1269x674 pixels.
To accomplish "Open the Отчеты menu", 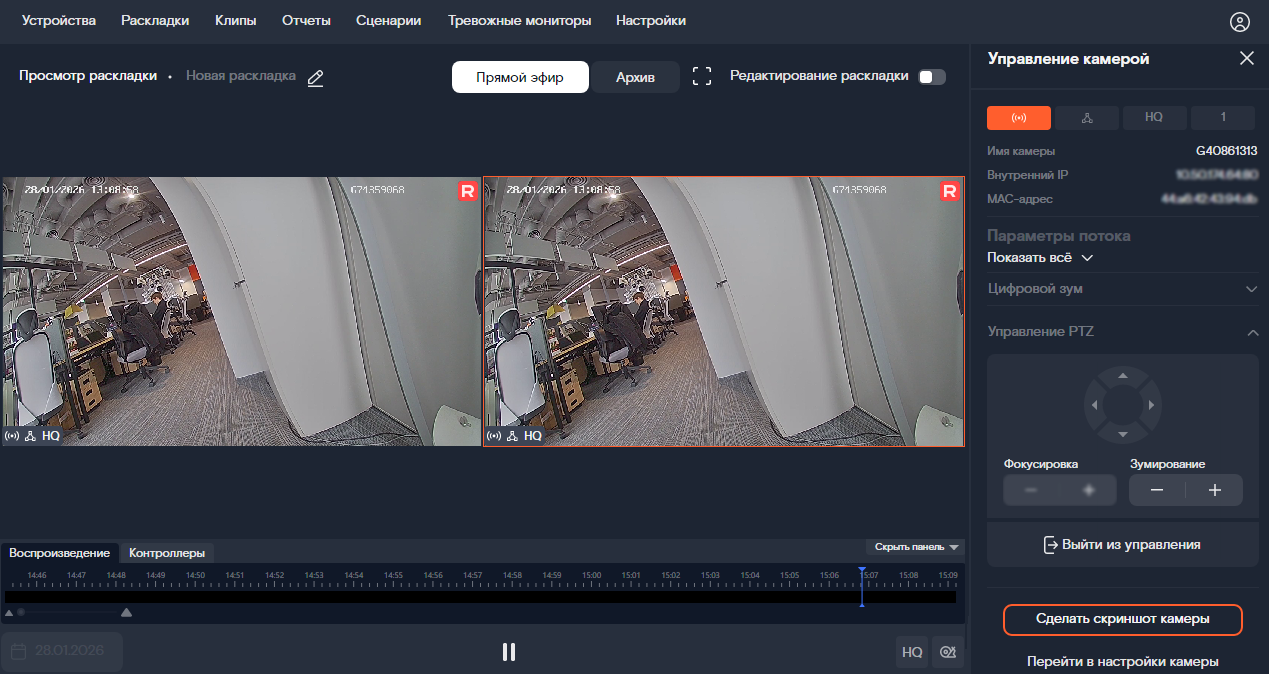I will (306, 21).
